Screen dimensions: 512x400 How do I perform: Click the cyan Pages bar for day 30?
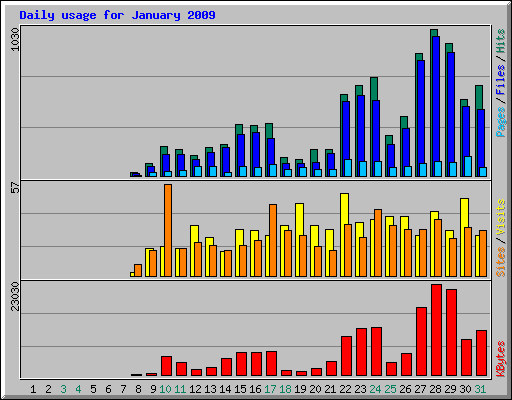(468, 166)
